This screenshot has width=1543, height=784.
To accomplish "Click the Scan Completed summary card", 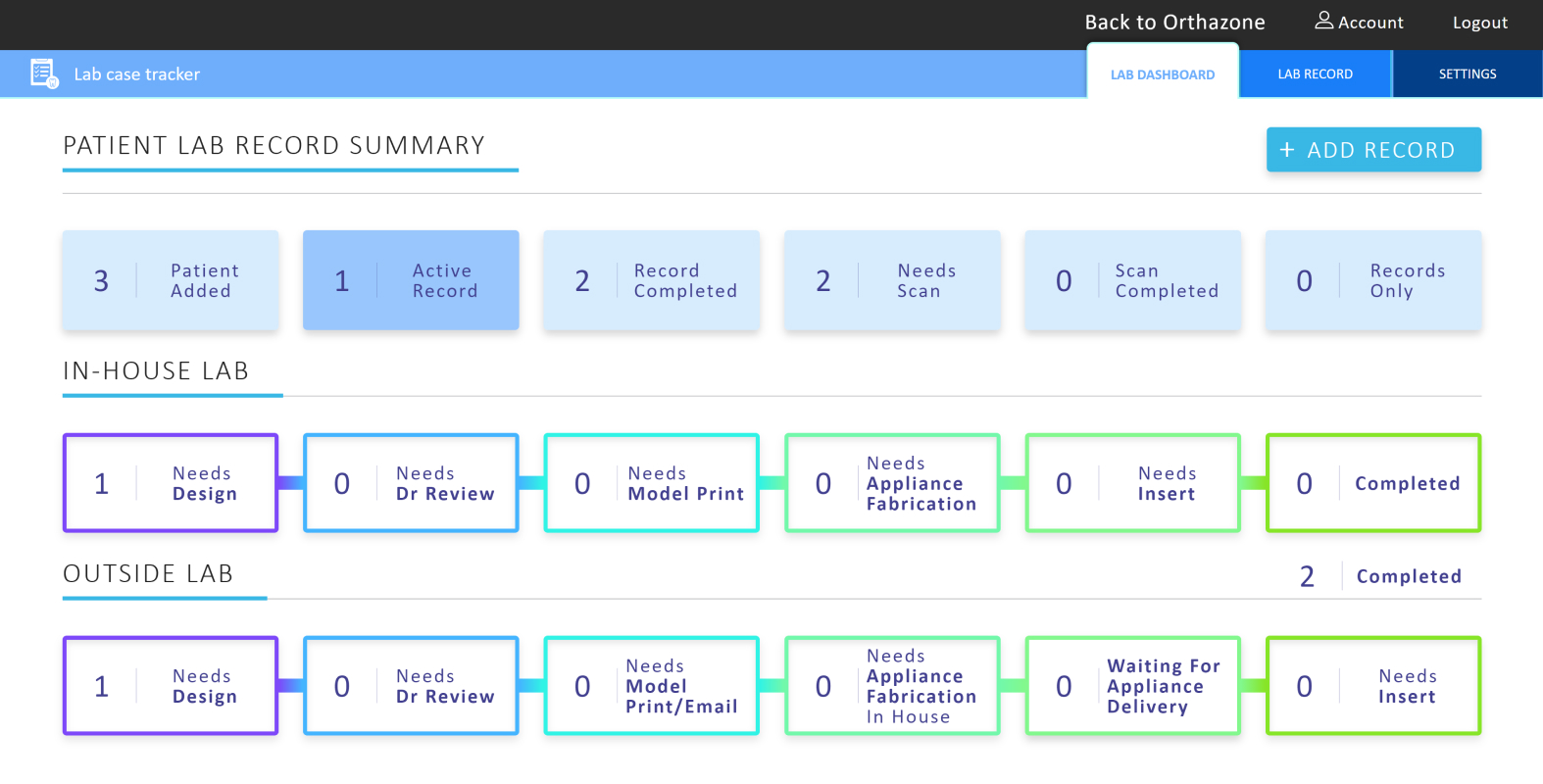I will click(x=1132, y=280).
